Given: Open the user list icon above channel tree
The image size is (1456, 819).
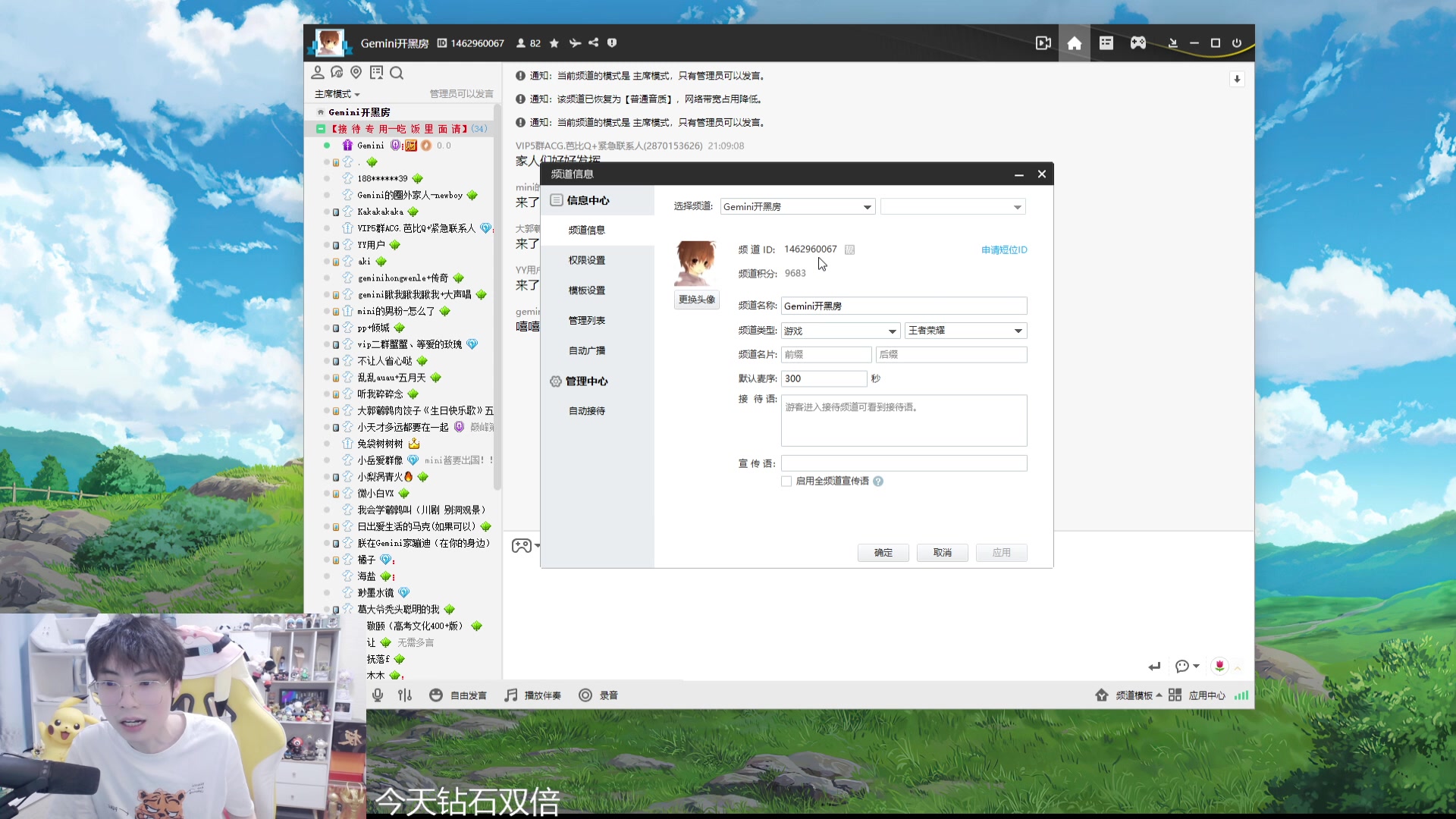Looking at the screenshot, I should 318,73.
